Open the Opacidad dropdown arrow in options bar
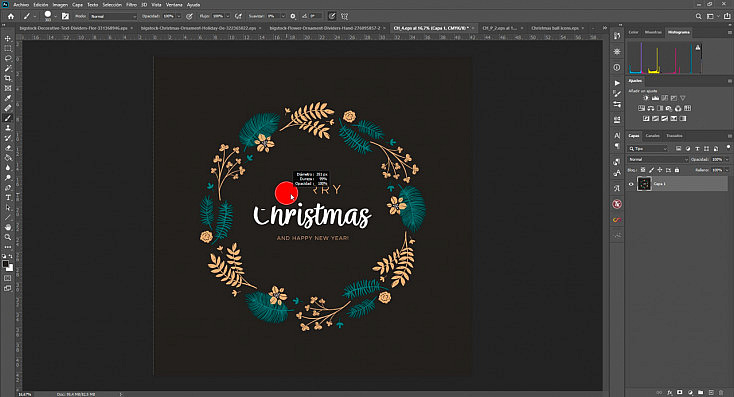734x397 pixels. tap(178, 16)
